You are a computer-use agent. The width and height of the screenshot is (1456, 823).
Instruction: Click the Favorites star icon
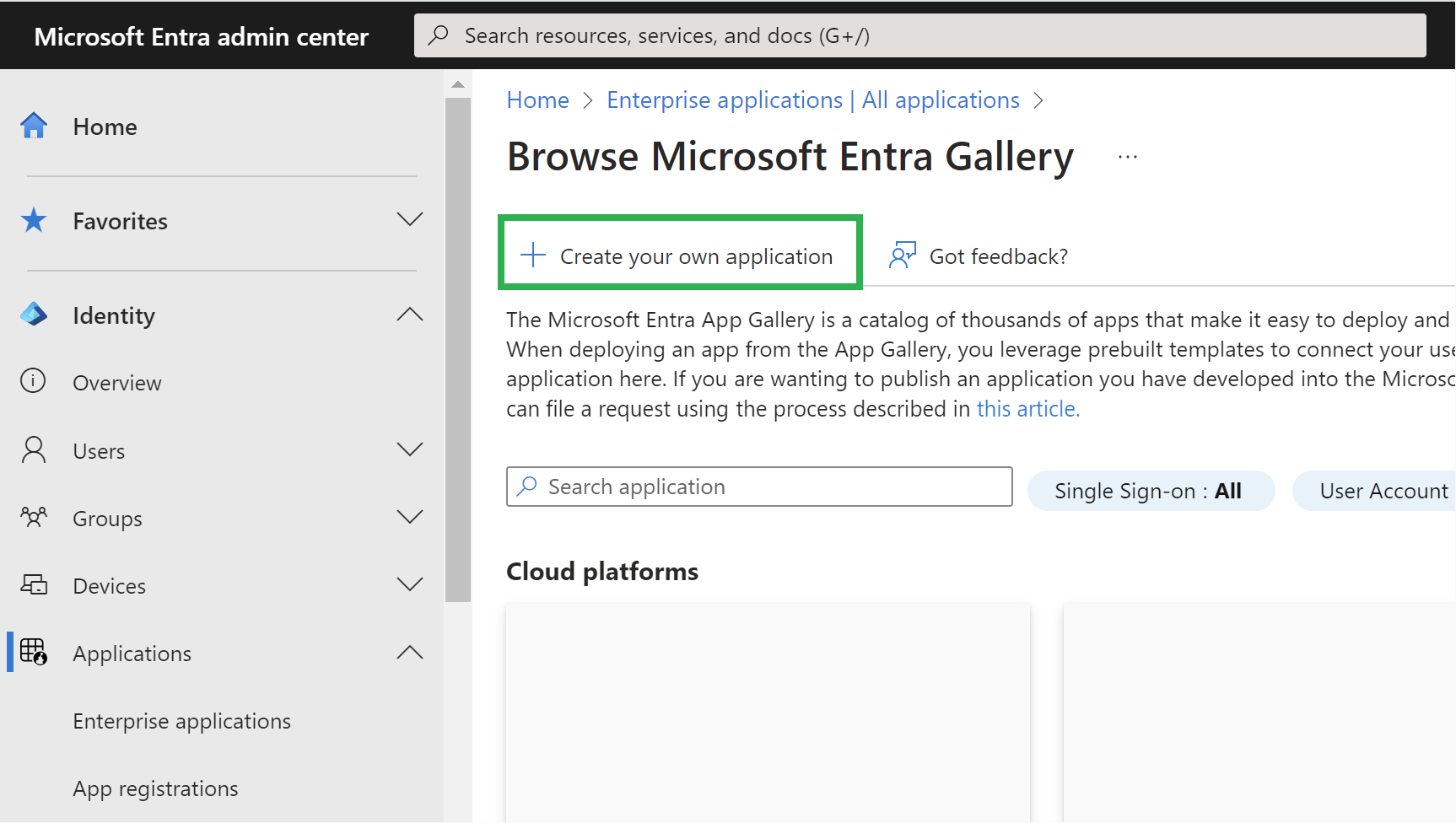(34, 220)
